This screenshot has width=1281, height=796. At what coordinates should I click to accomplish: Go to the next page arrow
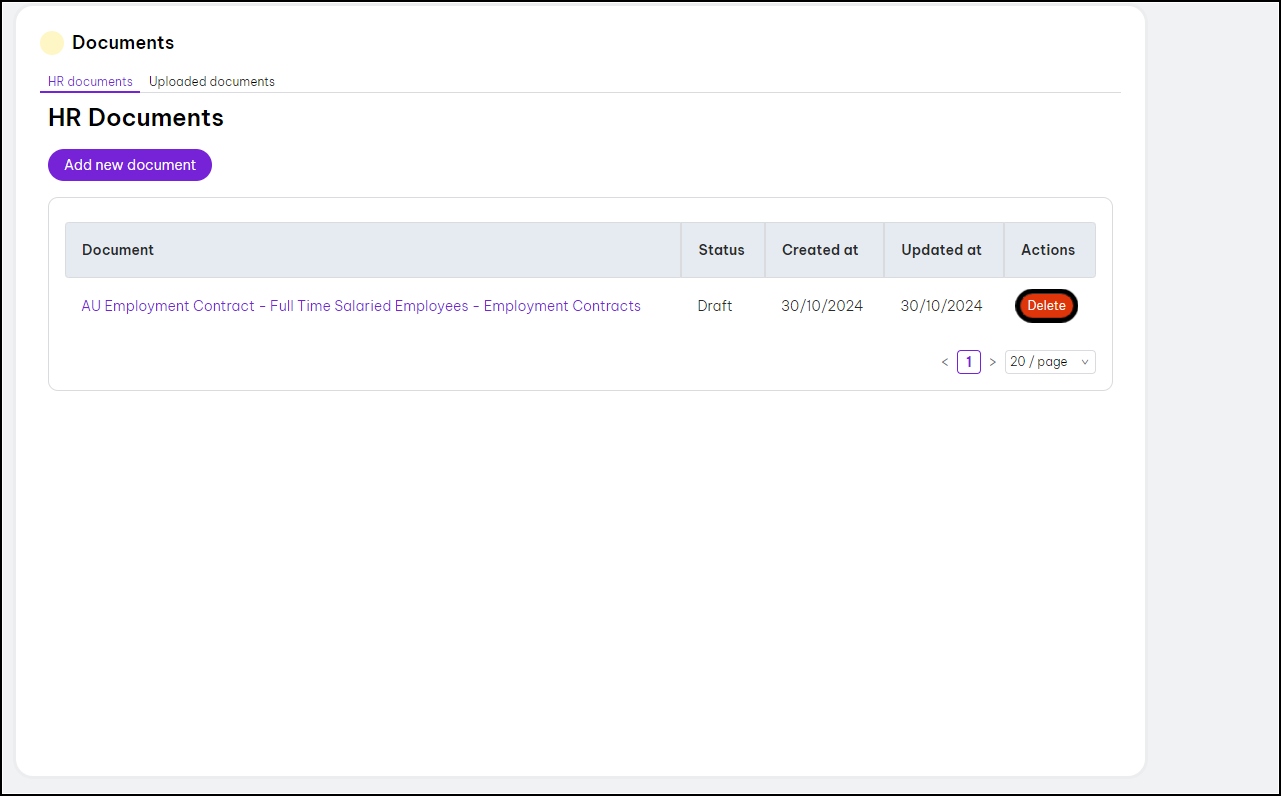[x=992, y=362]
